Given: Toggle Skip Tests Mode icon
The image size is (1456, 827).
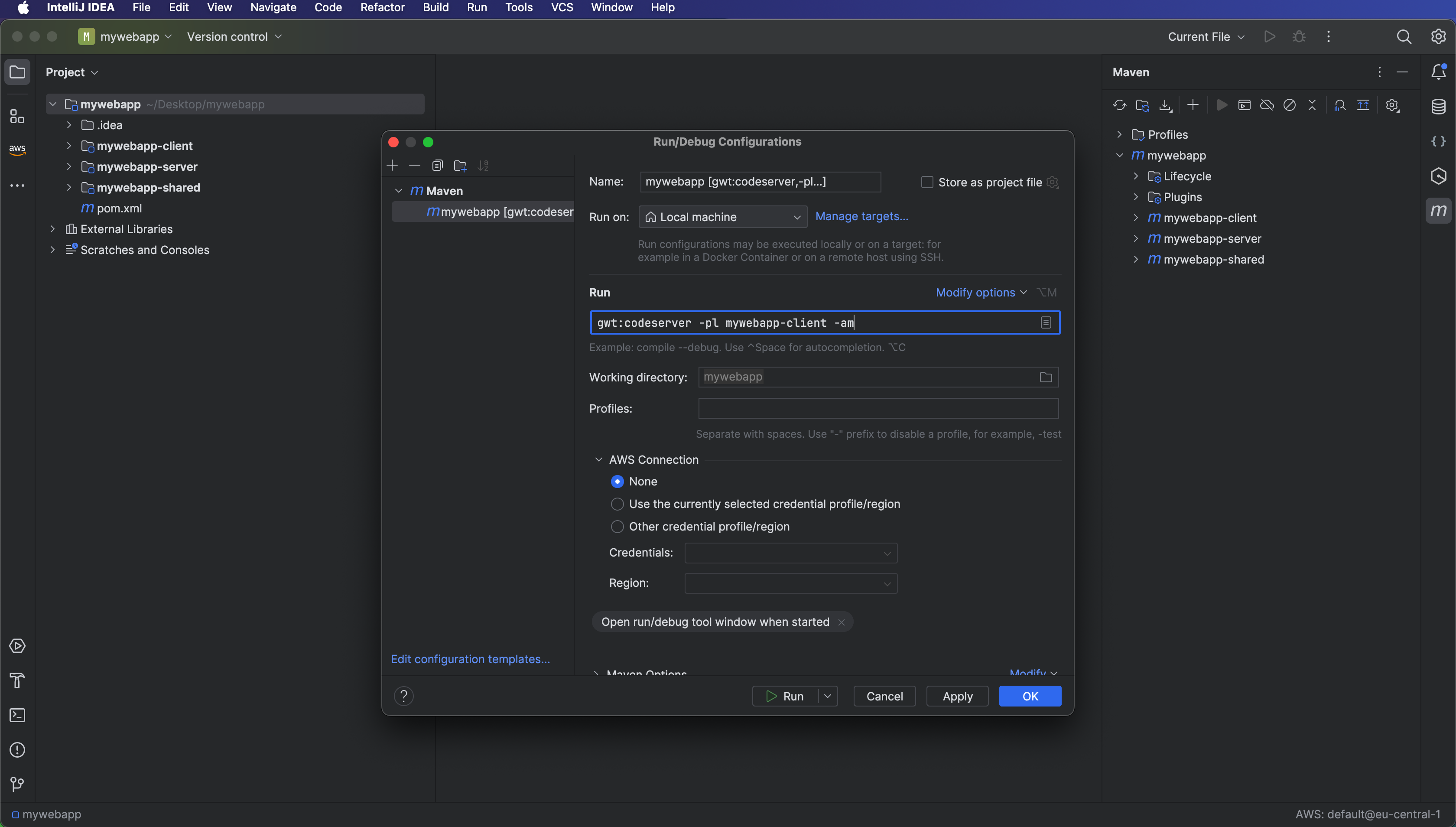Looking at the screenshot, I should [x=1289, y=105].
